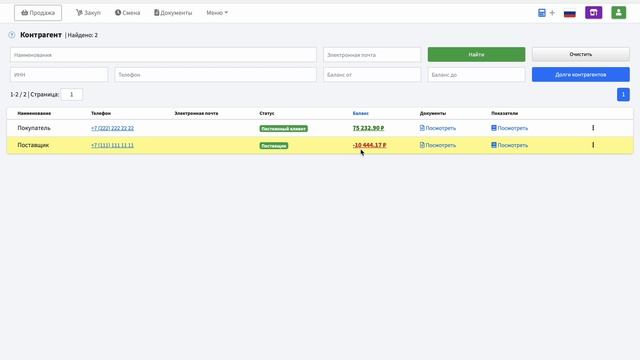
Task: Click the Найдено: 2 counter text
Action: [x=82, y=36]
